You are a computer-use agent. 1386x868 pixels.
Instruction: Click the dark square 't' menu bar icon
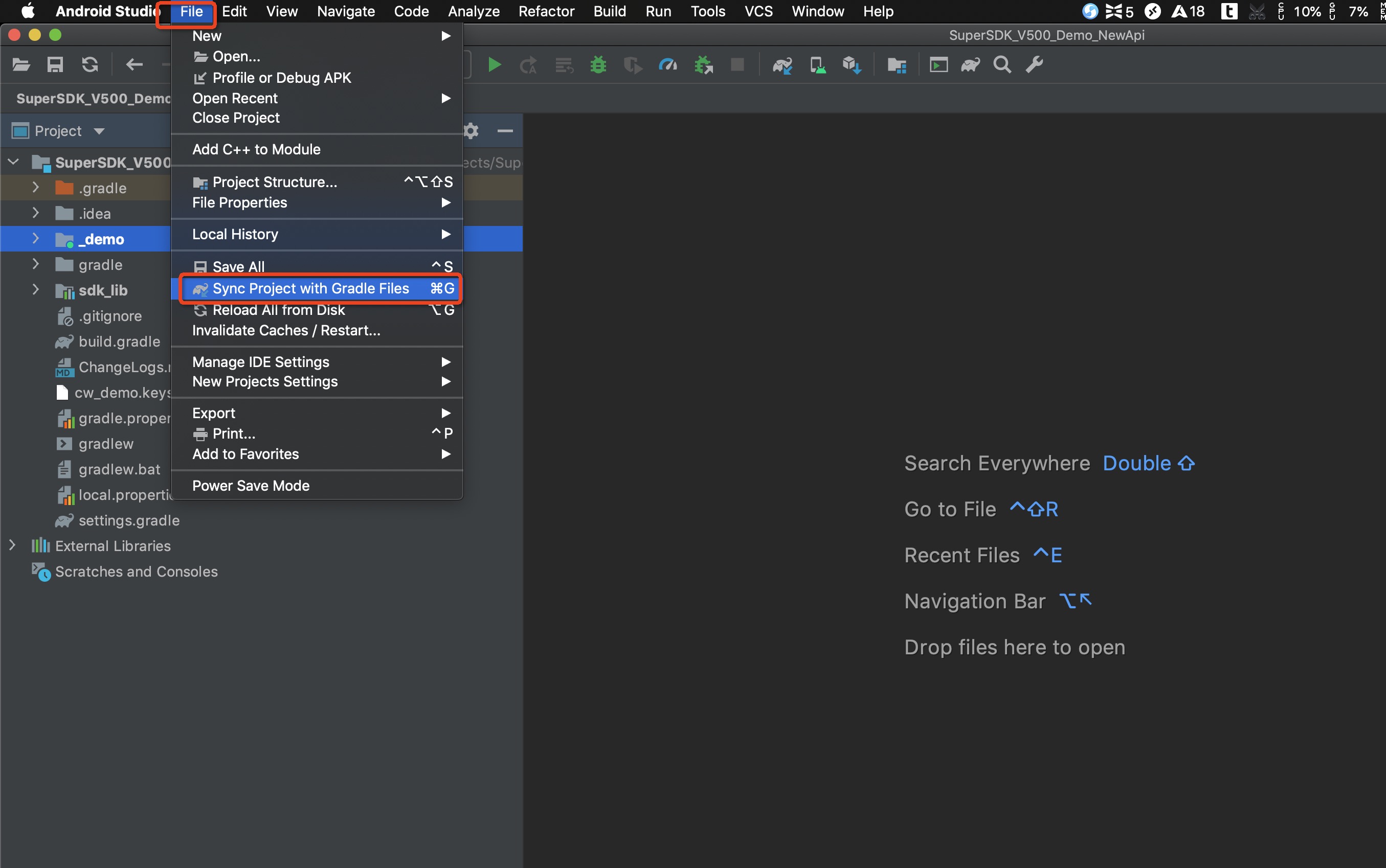1228,11
